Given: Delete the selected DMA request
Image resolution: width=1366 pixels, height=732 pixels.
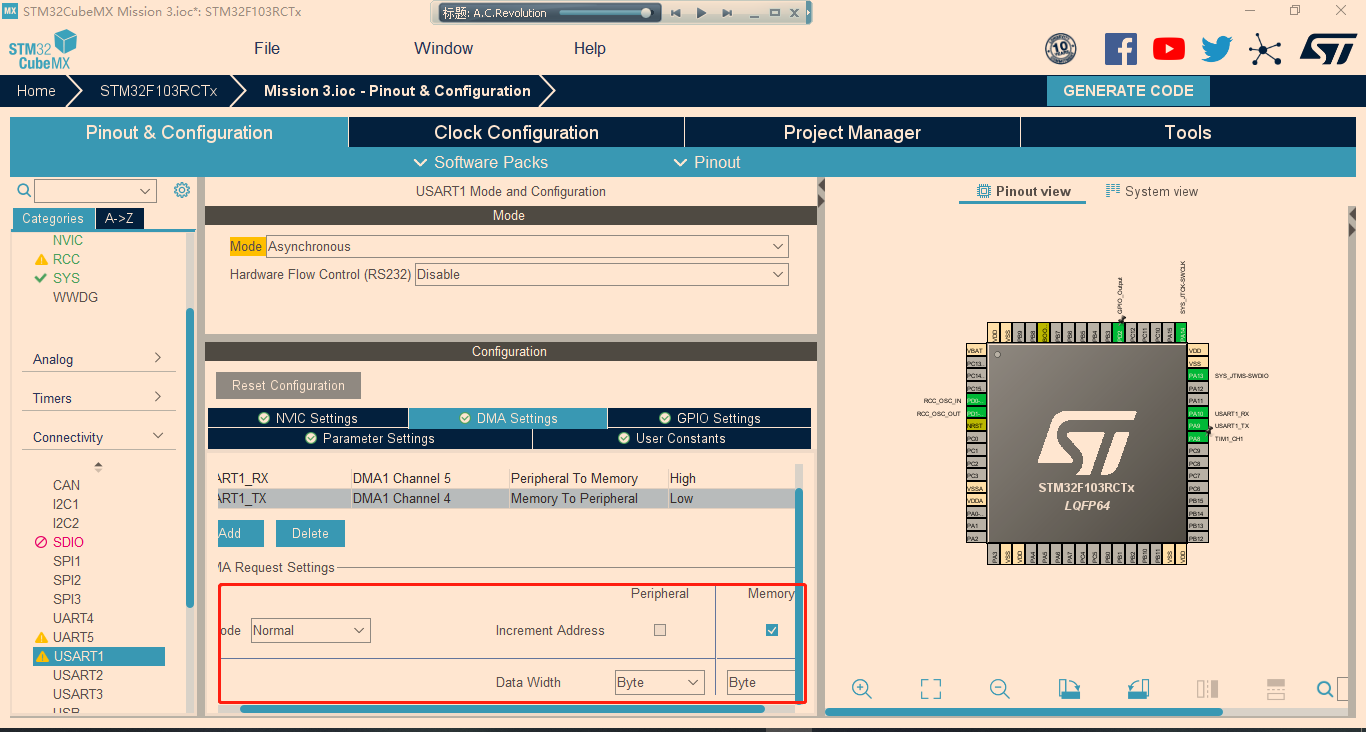Looking at the screenshot, I should coord(310,533).
